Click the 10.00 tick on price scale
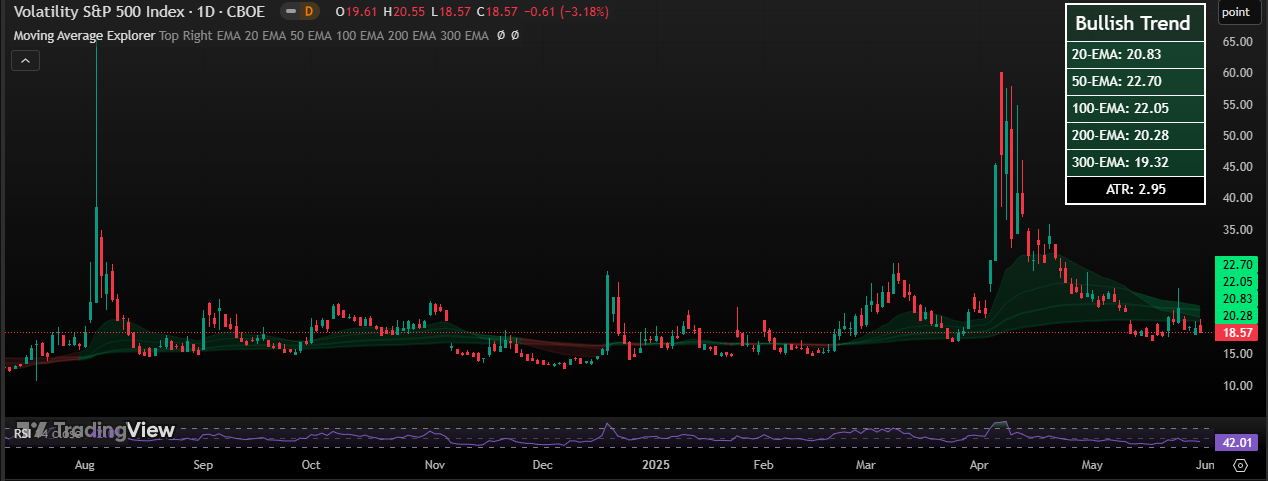The image size is (1268, 481). tap(1237, 385)
